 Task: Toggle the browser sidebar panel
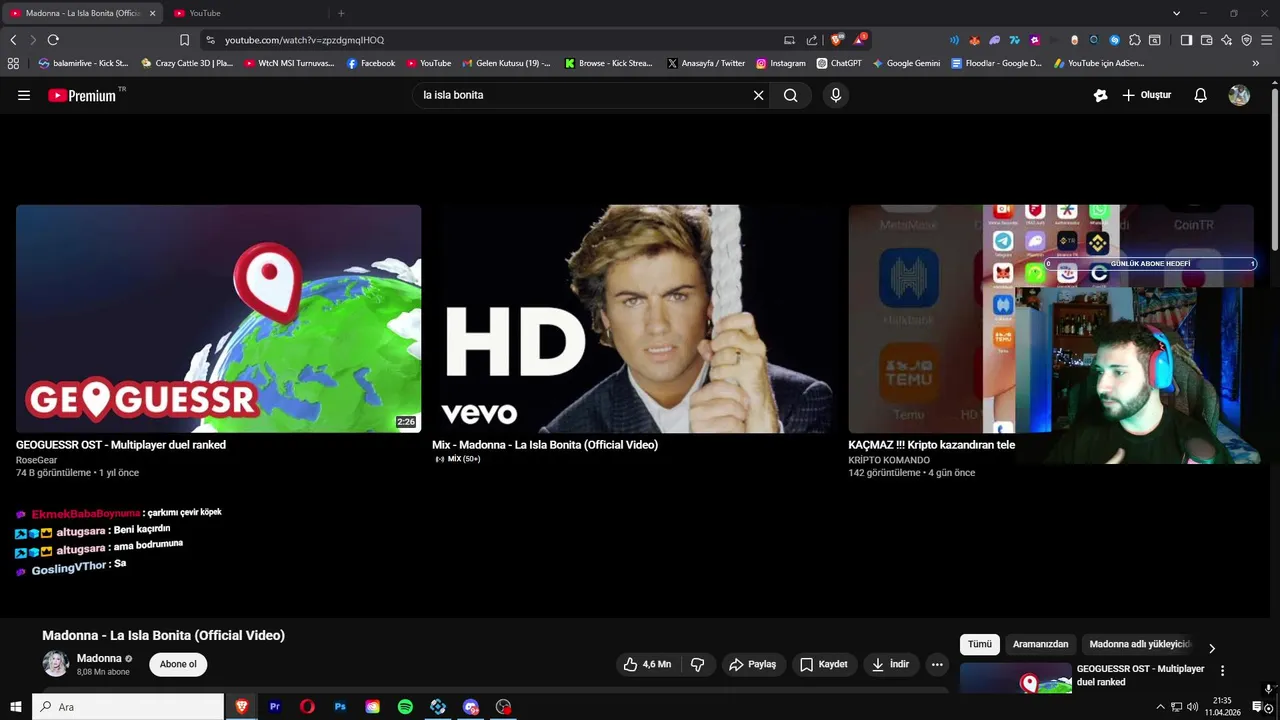point(1186,40)
